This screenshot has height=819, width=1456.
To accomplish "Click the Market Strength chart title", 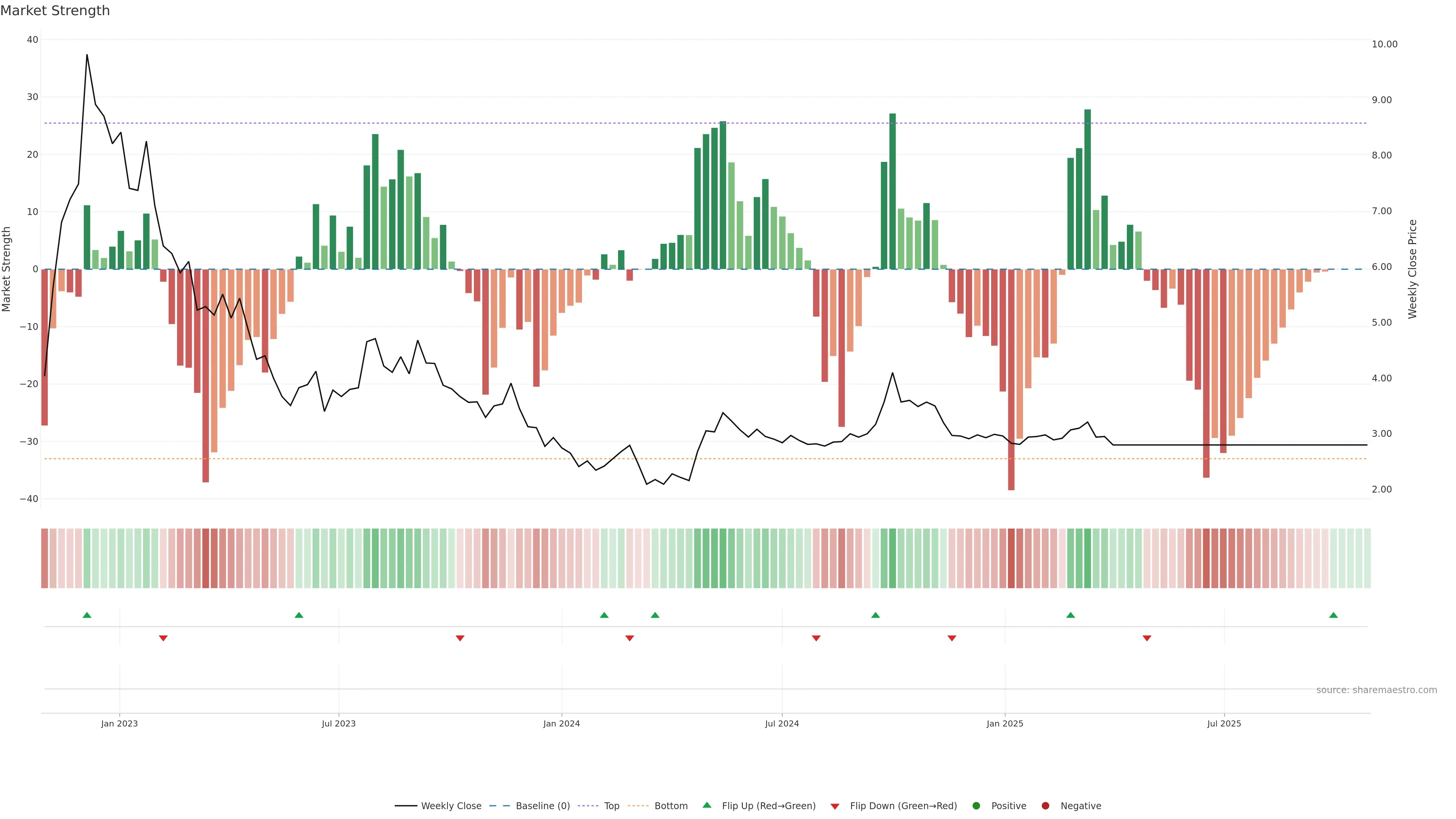I will tap(55, 11).
